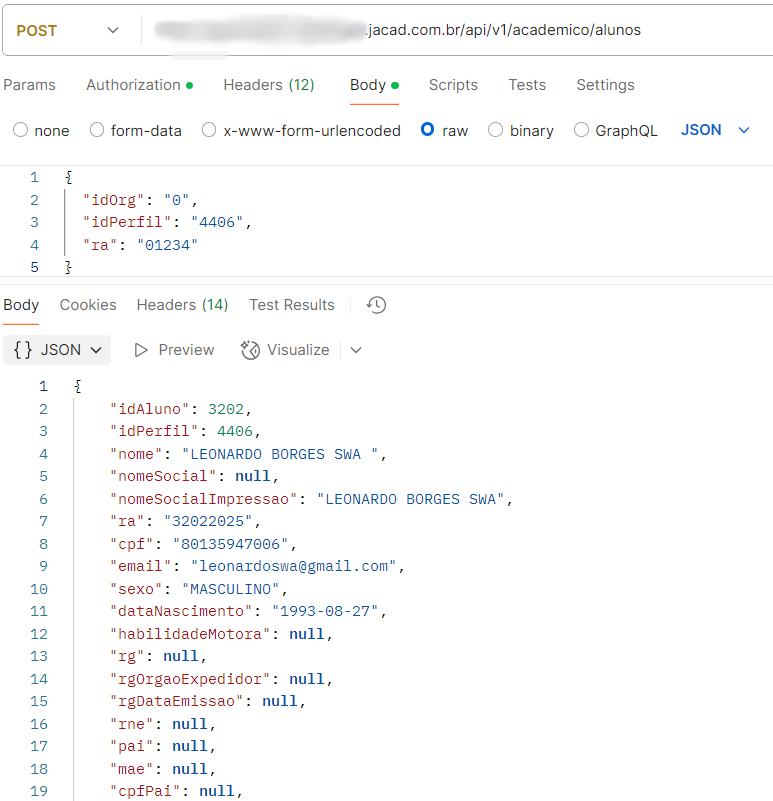This screenshot has width=773, height=801.
Task: Click the "nome" value LEONARDO BORGES SWA
Action: (280, 454)
